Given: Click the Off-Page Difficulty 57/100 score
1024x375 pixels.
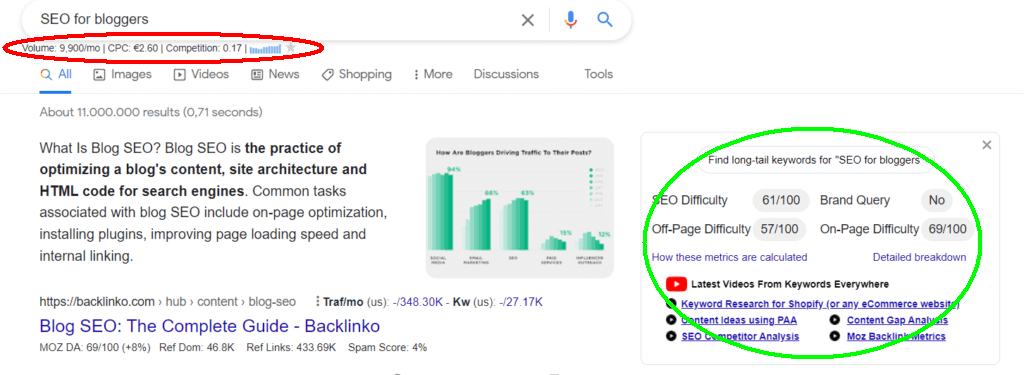Looking at the screenshot, I should pyautogui.click(x=781, y=229).
